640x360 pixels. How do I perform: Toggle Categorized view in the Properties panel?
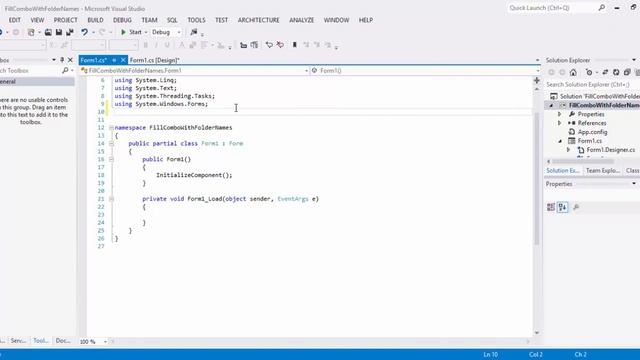click(x=551, y=207)
